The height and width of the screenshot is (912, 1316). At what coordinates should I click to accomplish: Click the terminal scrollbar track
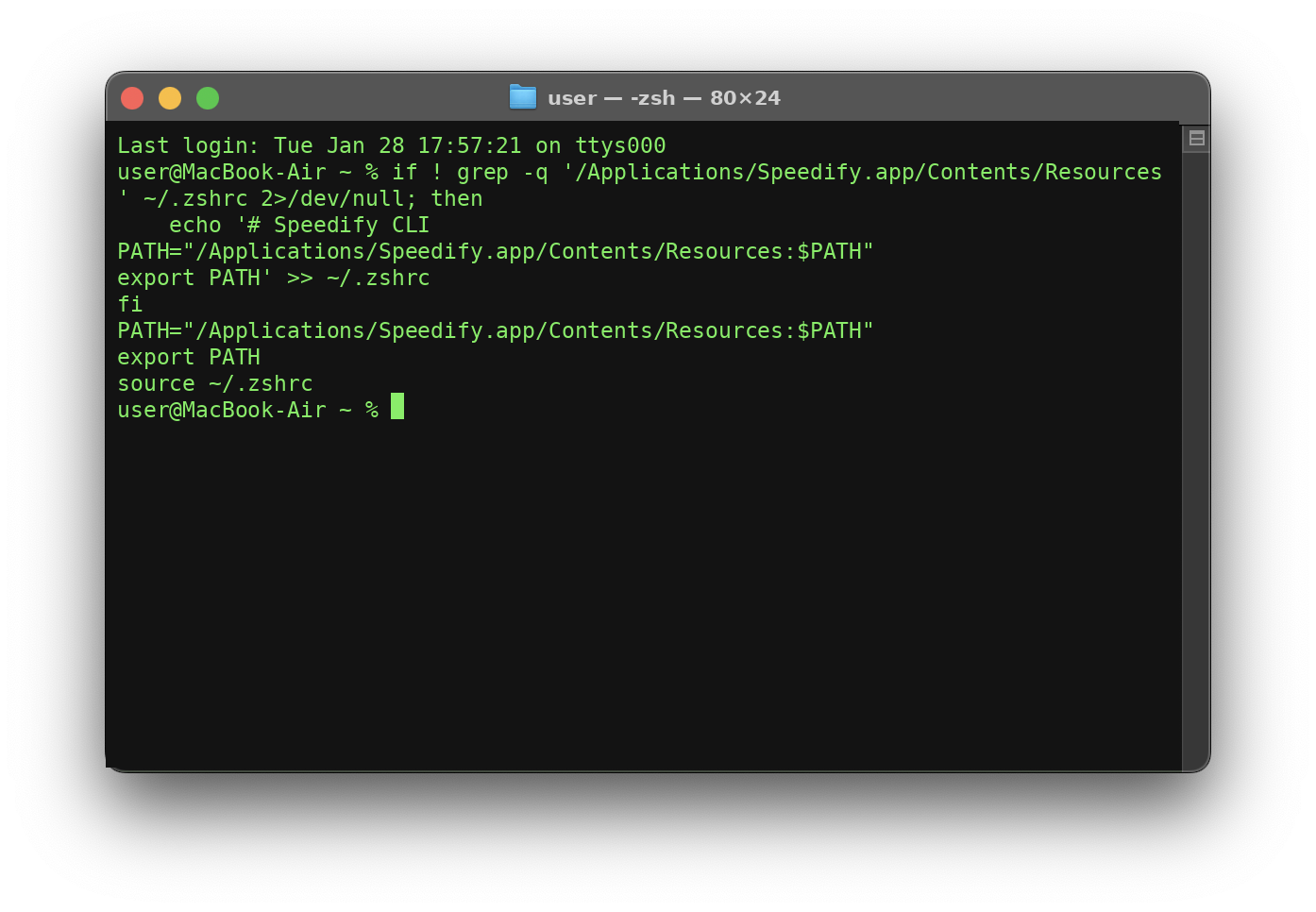pyautogui.click(x=1196, y=463)
